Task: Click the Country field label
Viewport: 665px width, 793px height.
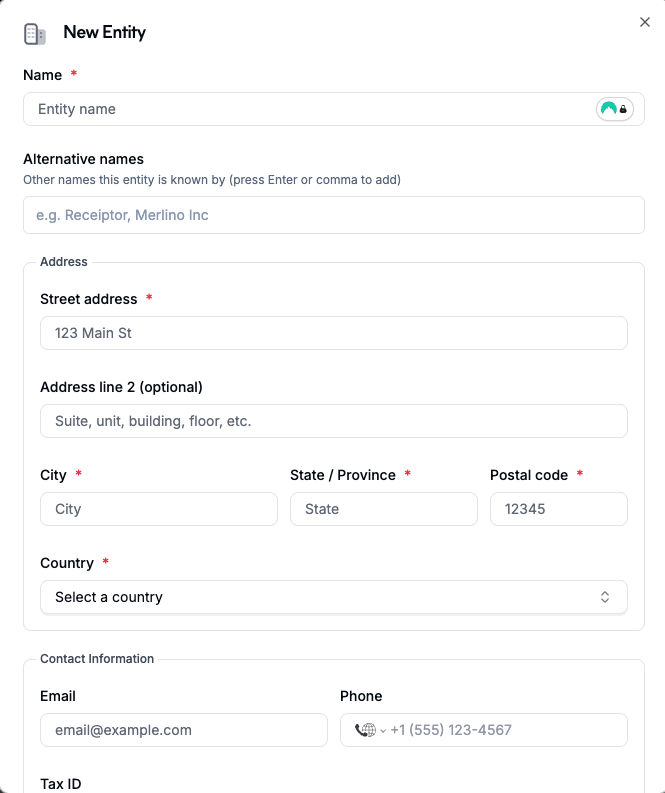Action: coord(66,563)
